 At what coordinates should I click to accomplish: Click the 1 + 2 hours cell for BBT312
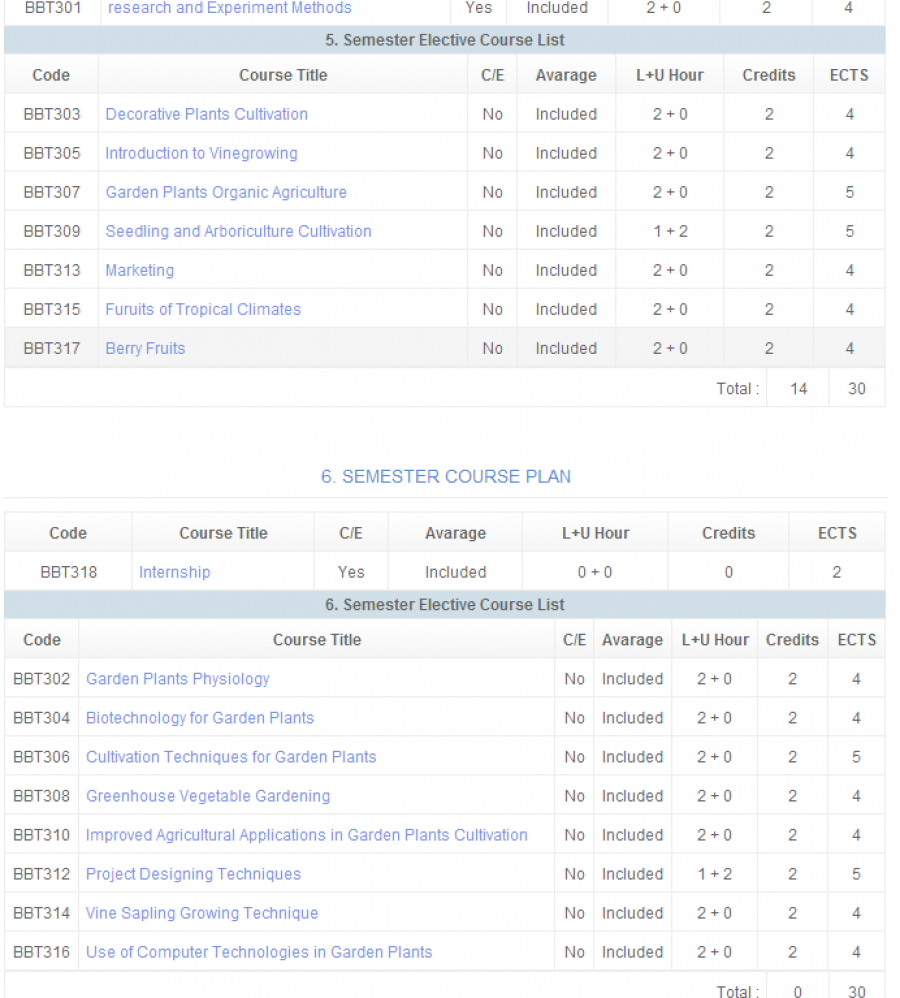(715, 874)
